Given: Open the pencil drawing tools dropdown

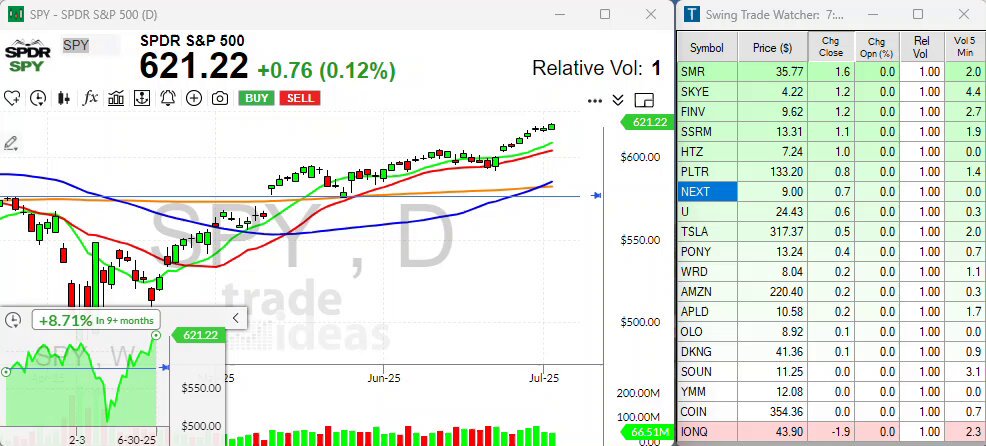Looking at the screenshot, I should click(11, 143).
